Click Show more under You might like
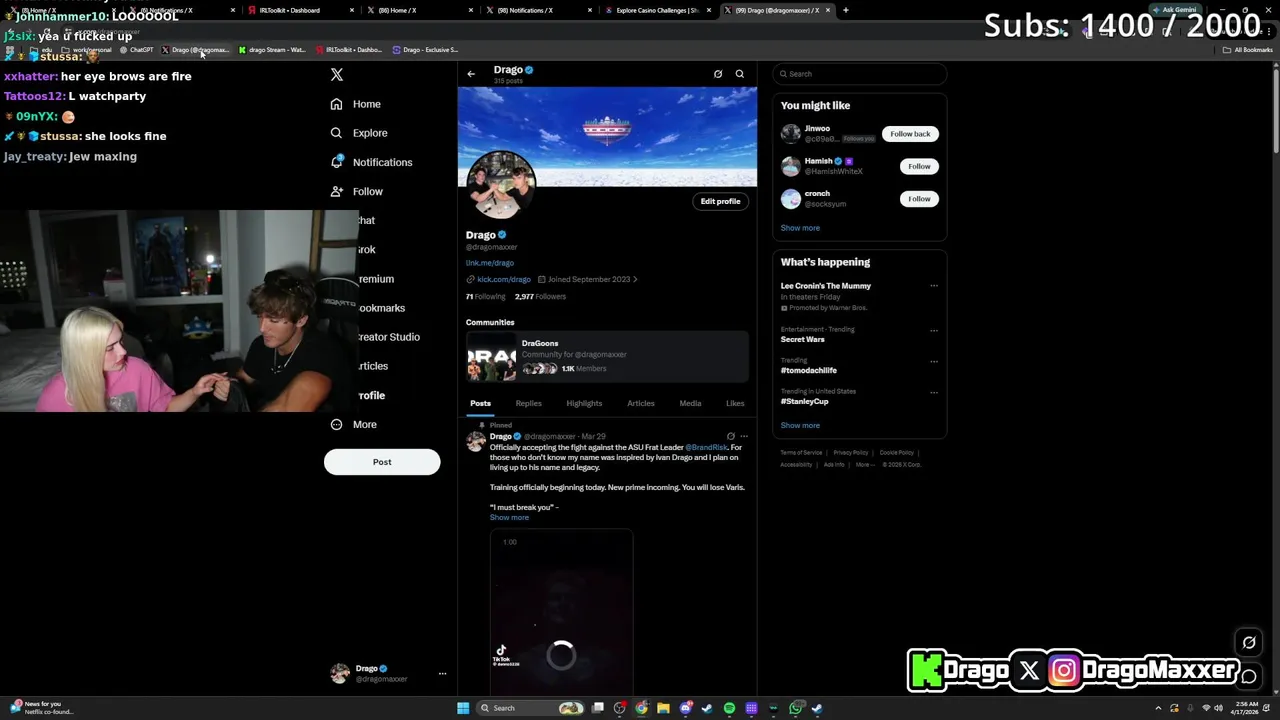This screenshot has height=720, width=1280. [x=800, y=228]
